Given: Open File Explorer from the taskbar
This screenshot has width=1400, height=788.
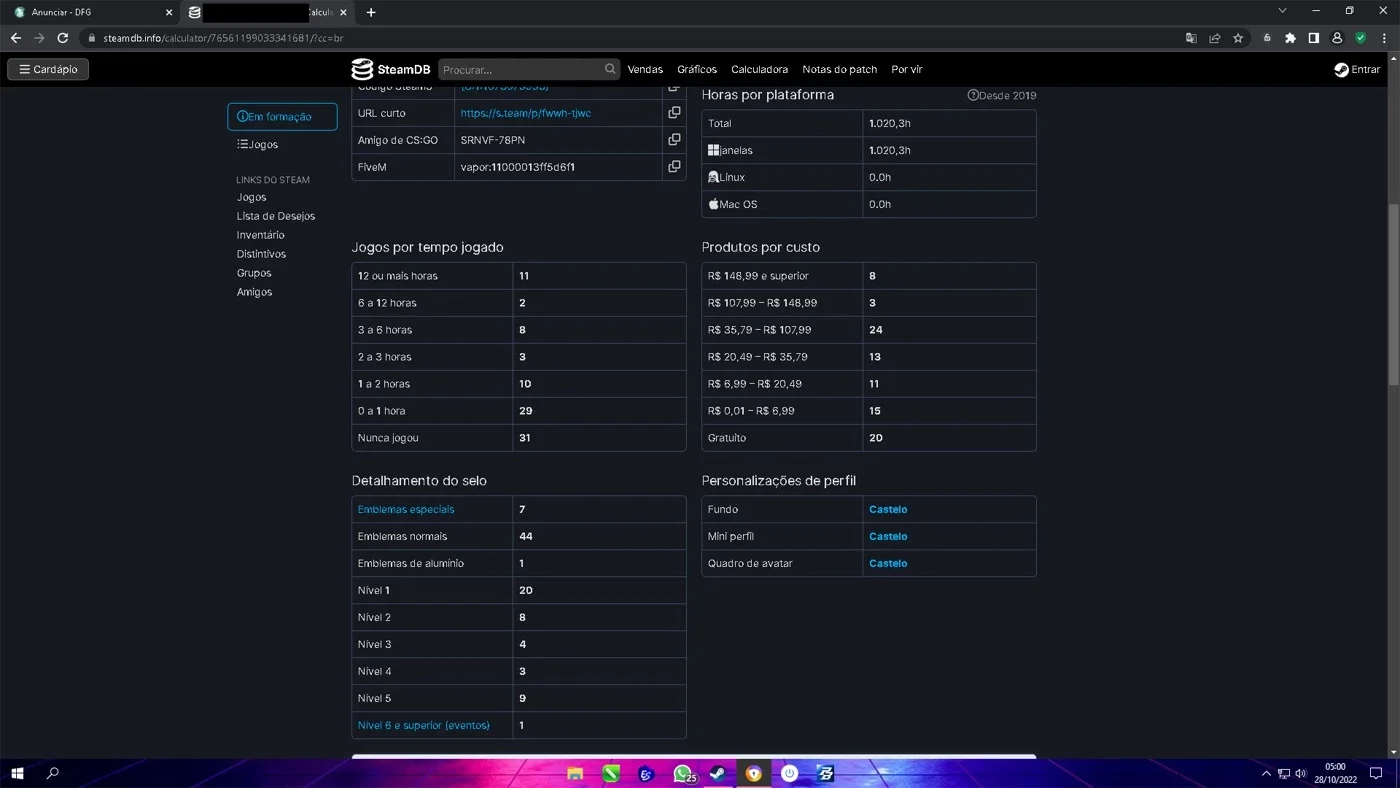Looking at the screenshot, I should coord(575,773).
